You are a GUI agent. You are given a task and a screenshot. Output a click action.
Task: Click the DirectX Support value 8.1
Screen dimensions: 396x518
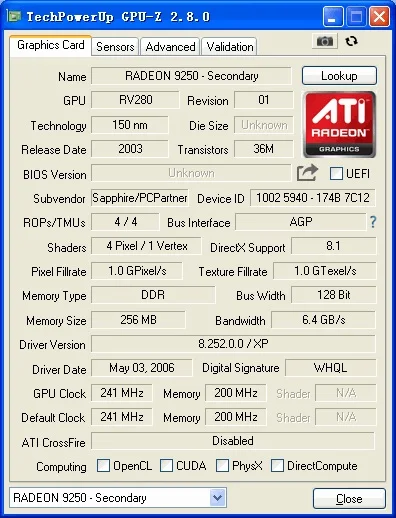(x=334, y=246)
